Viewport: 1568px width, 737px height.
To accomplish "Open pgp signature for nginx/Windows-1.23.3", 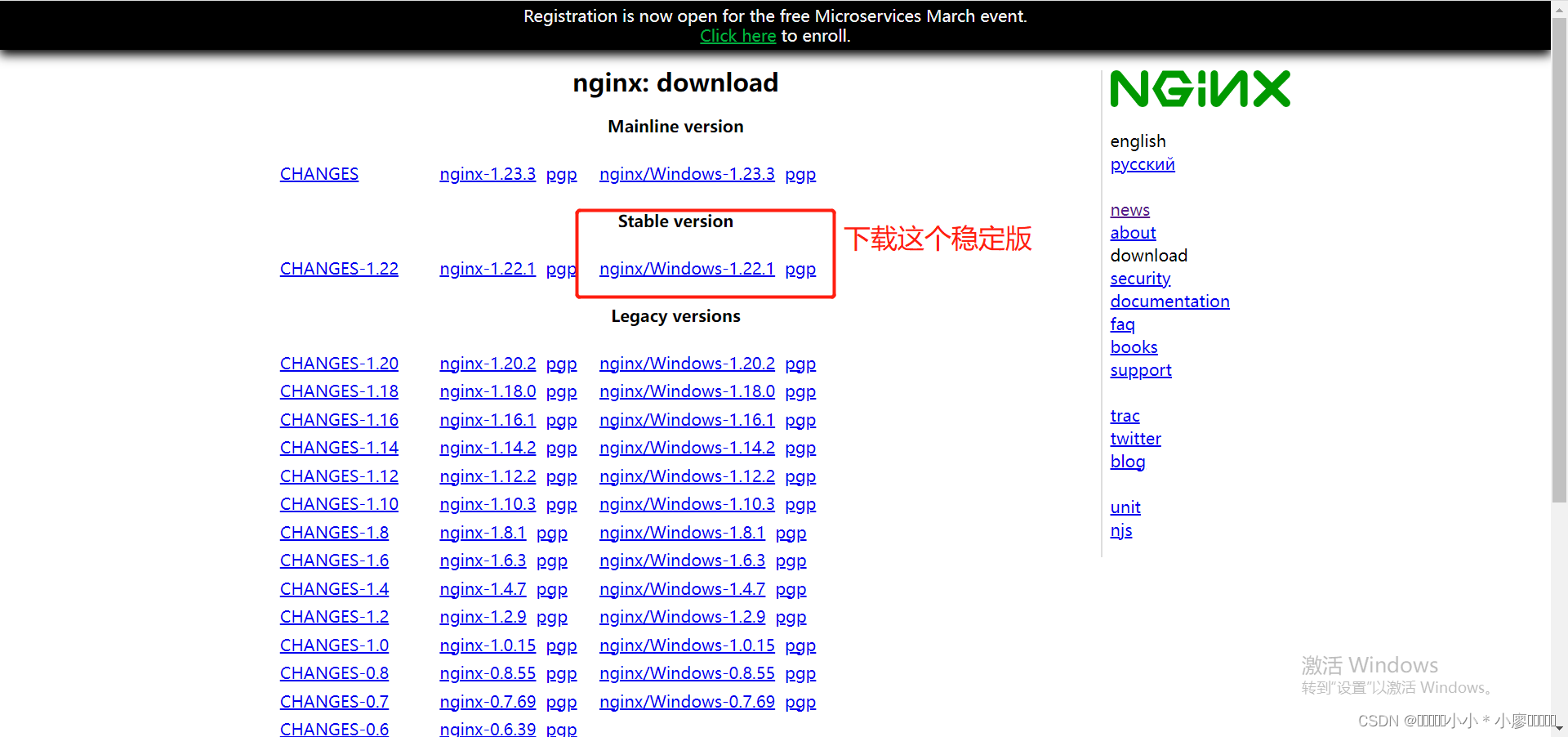I will click(800, 175).
